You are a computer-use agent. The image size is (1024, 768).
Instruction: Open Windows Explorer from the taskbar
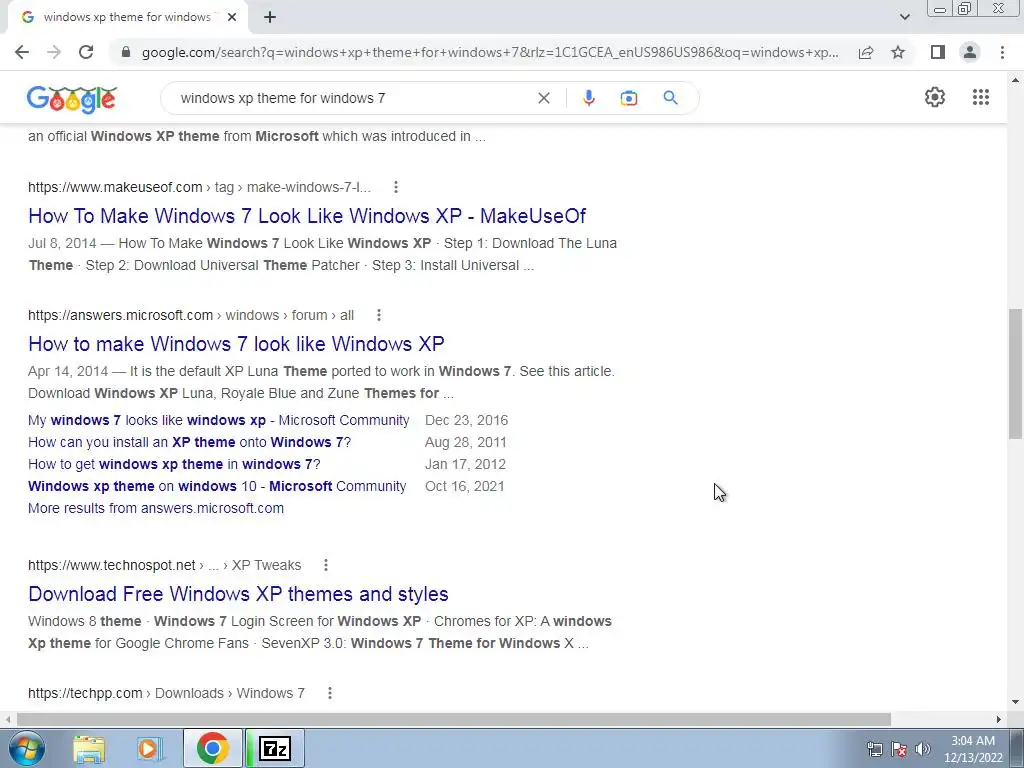click(89, 748)
